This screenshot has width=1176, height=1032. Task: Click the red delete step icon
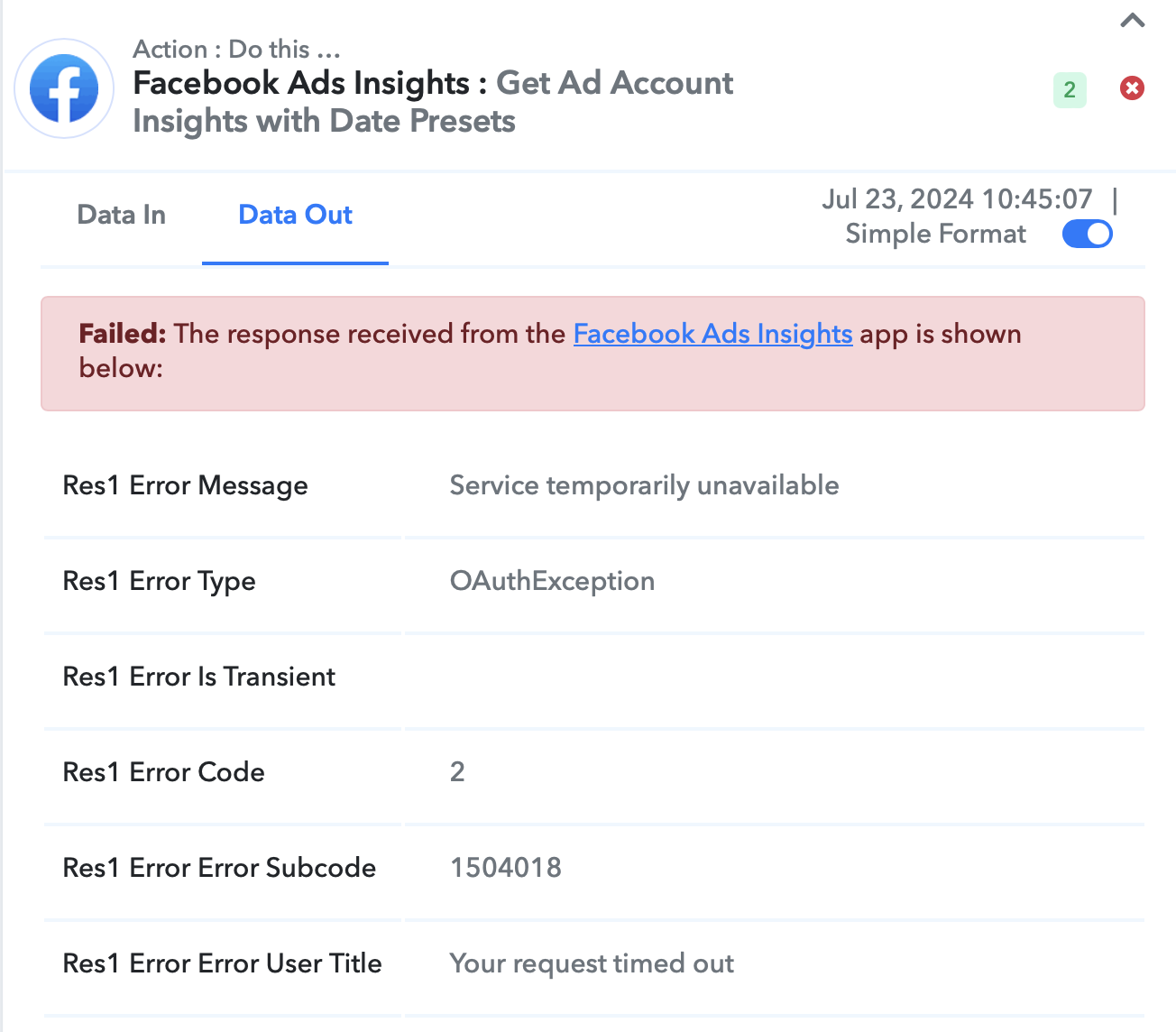(x=1132, y=88)
